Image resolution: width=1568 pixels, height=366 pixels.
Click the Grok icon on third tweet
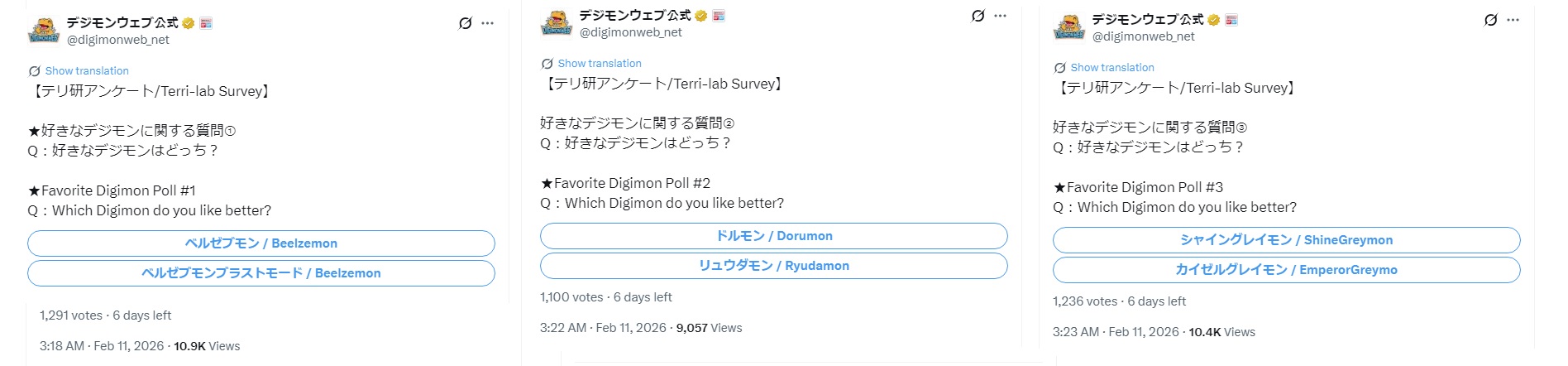(x=1491, y=20)
